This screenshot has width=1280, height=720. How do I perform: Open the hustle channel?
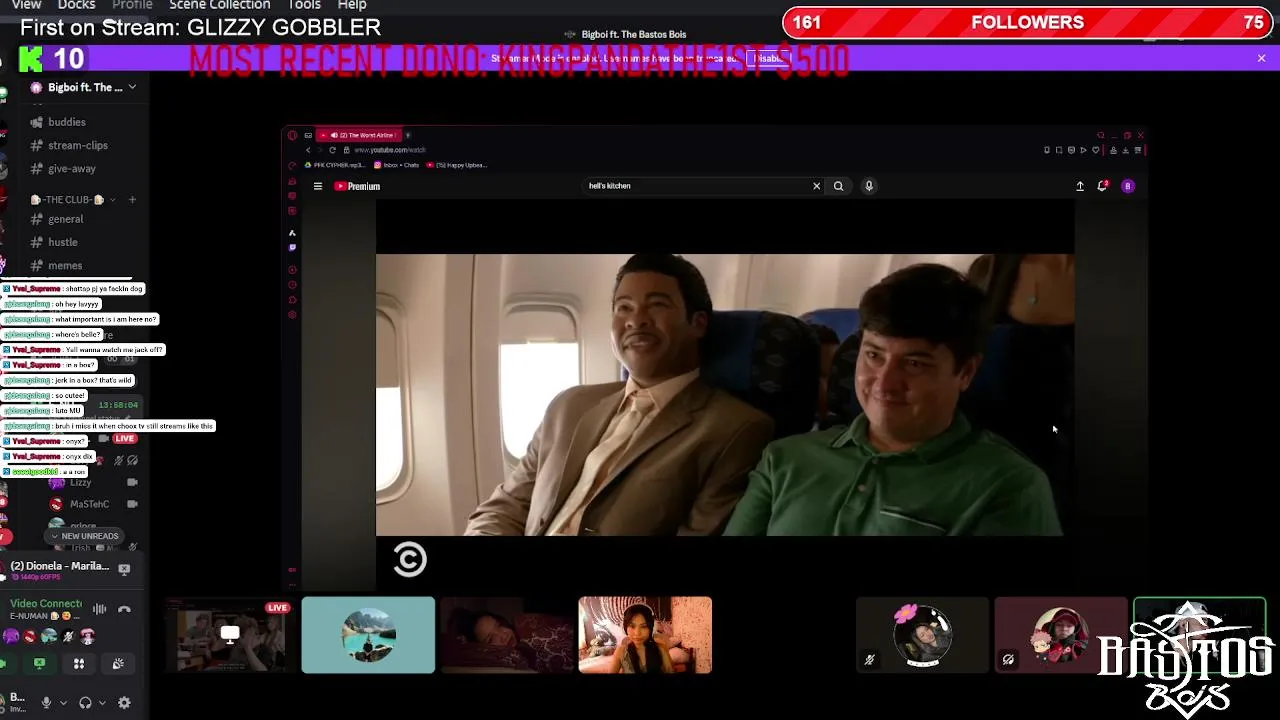click(63, 242)
